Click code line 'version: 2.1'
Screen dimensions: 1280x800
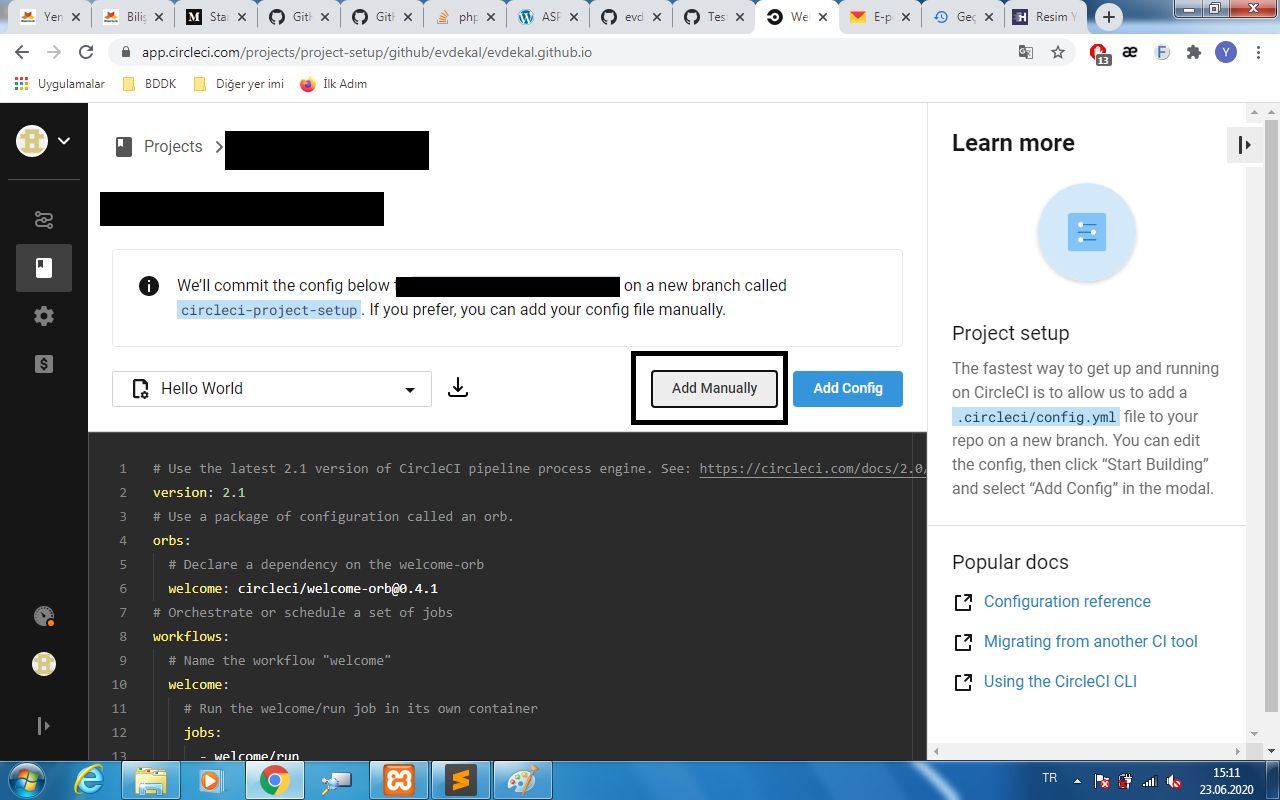[199, 492]
